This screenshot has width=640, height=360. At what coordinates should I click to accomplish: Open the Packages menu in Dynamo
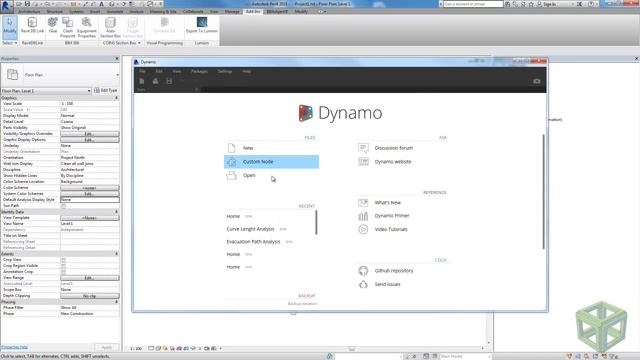click(x=199, y=71)
